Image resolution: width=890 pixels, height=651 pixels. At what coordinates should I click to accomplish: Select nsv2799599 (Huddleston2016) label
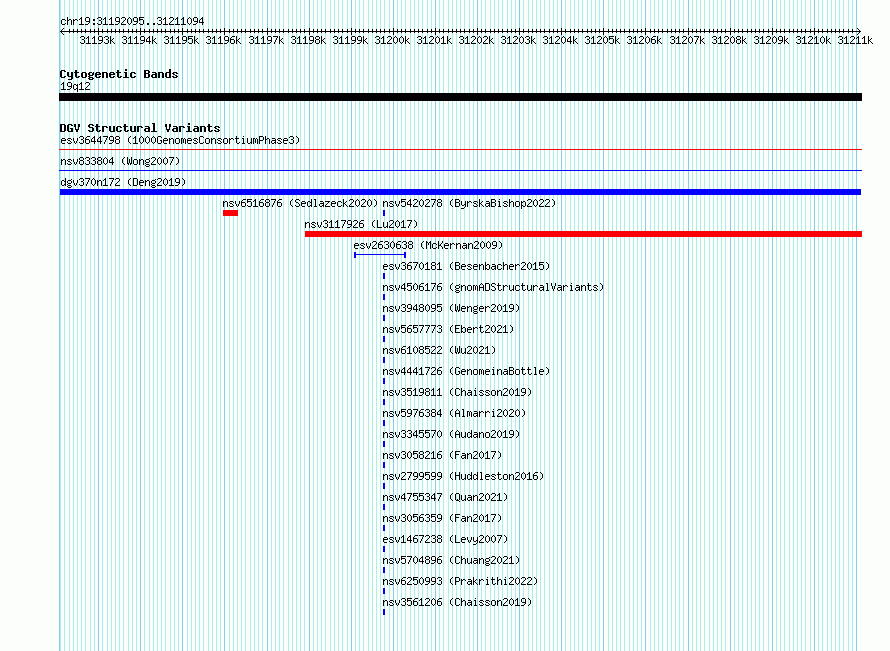pos(463,476)
